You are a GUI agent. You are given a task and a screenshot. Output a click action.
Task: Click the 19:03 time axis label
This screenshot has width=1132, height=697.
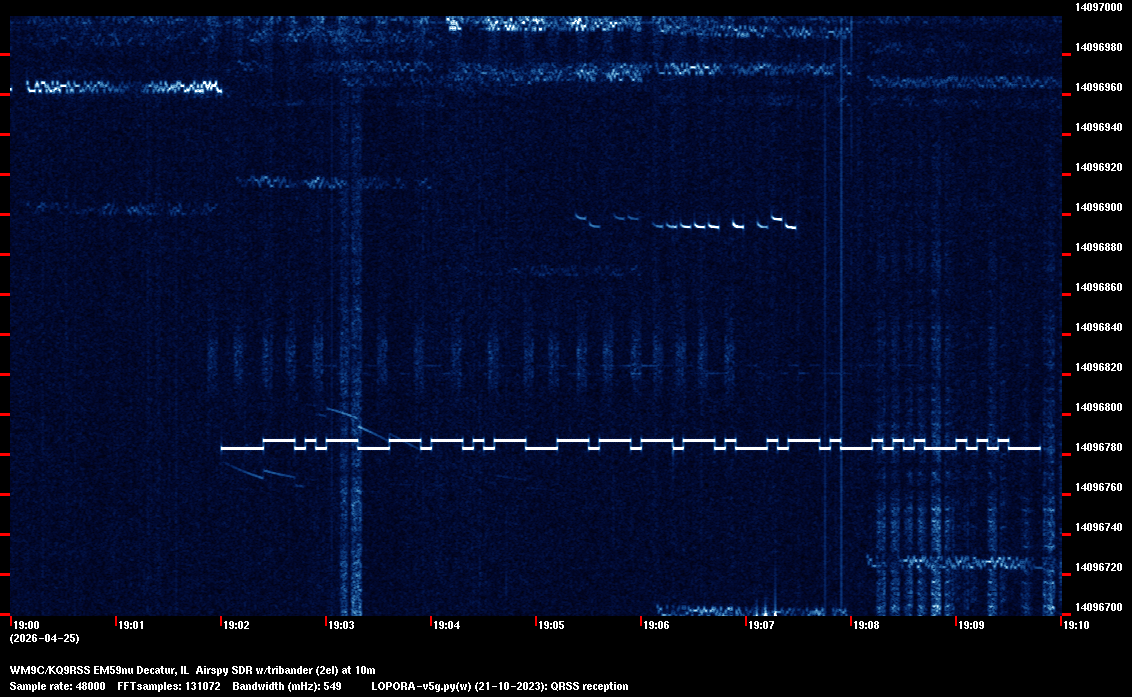[x=341, y=625]
